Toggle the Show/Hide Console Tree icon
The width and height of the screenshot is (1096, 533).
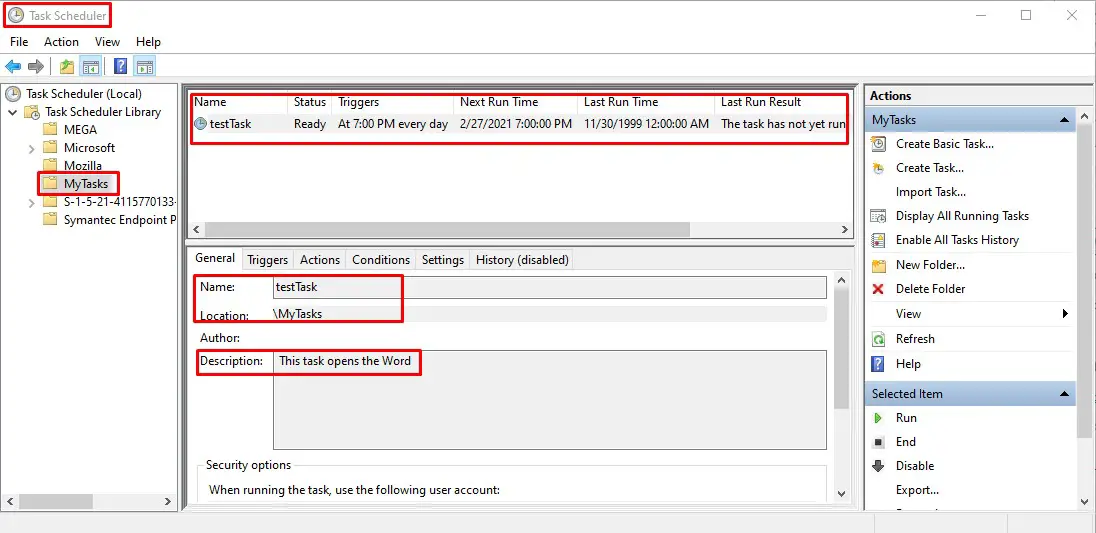(x=90, y=66)
